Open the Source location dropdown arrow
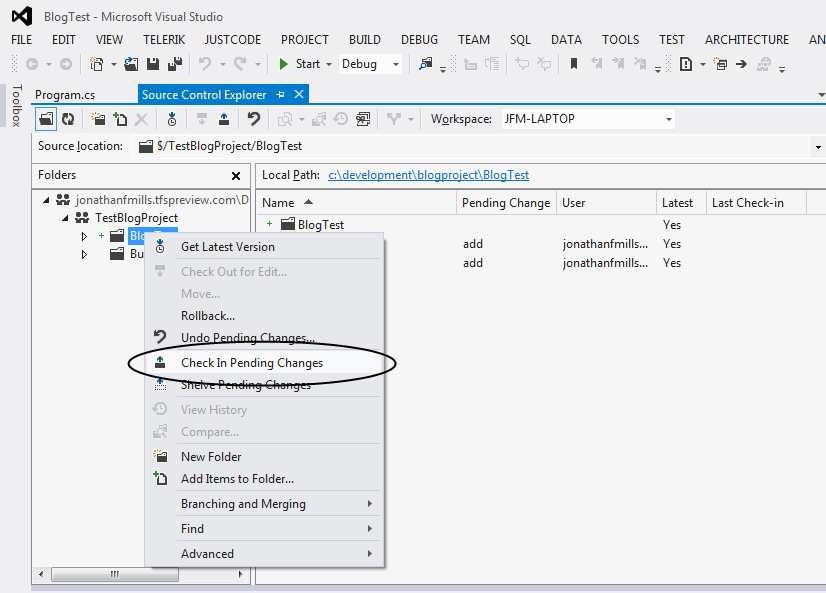The width and height of the screenshot is (826, 593). [818, 147]
